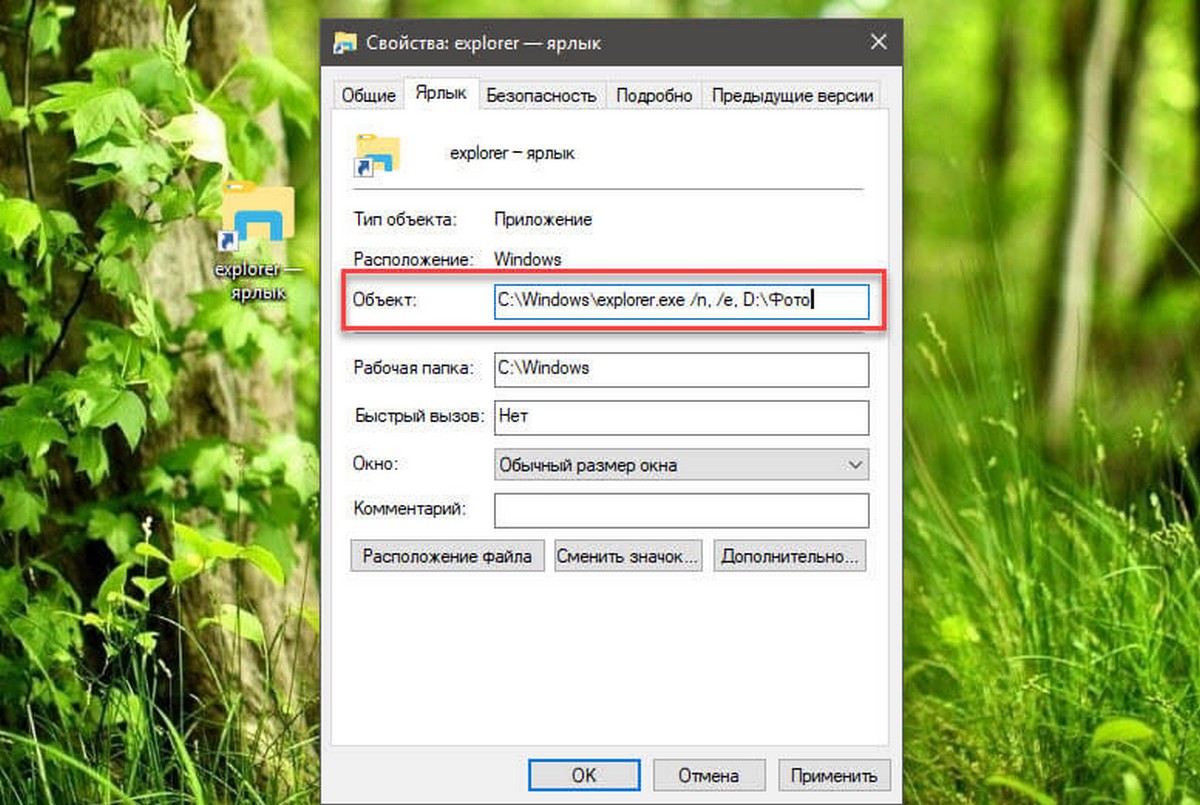Select the Ярлык tab
The height and width of the screenshot is (805, 1200).
coord(440,95)
